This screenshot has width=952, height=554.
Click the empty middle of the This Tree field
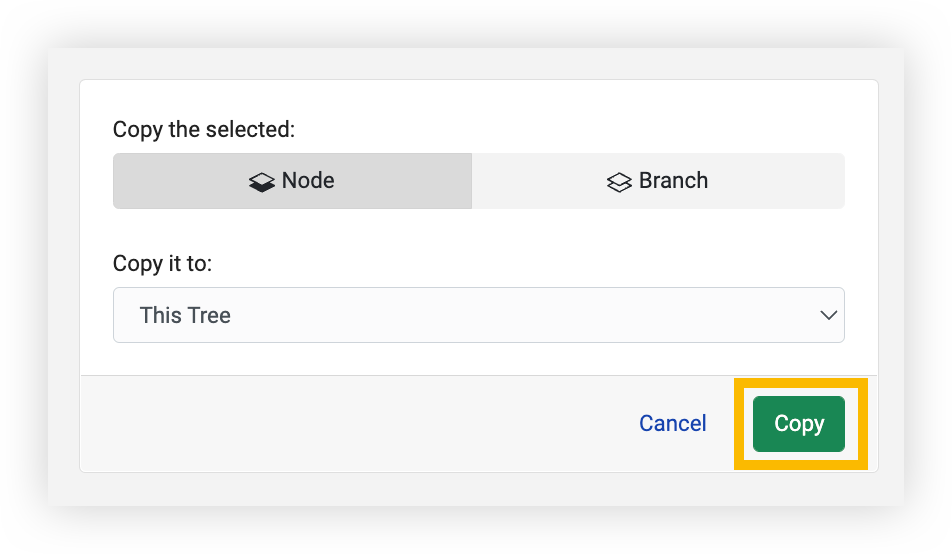500,315
